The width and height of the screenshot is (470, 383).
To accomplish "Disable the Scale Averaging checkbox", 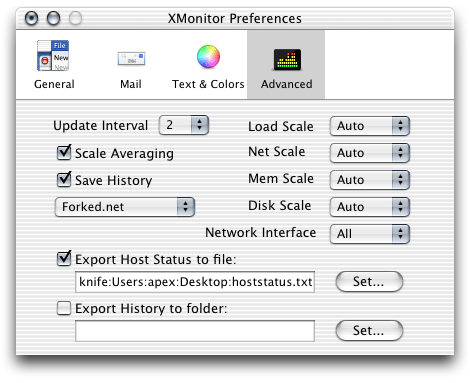I will tap(64, 153).
